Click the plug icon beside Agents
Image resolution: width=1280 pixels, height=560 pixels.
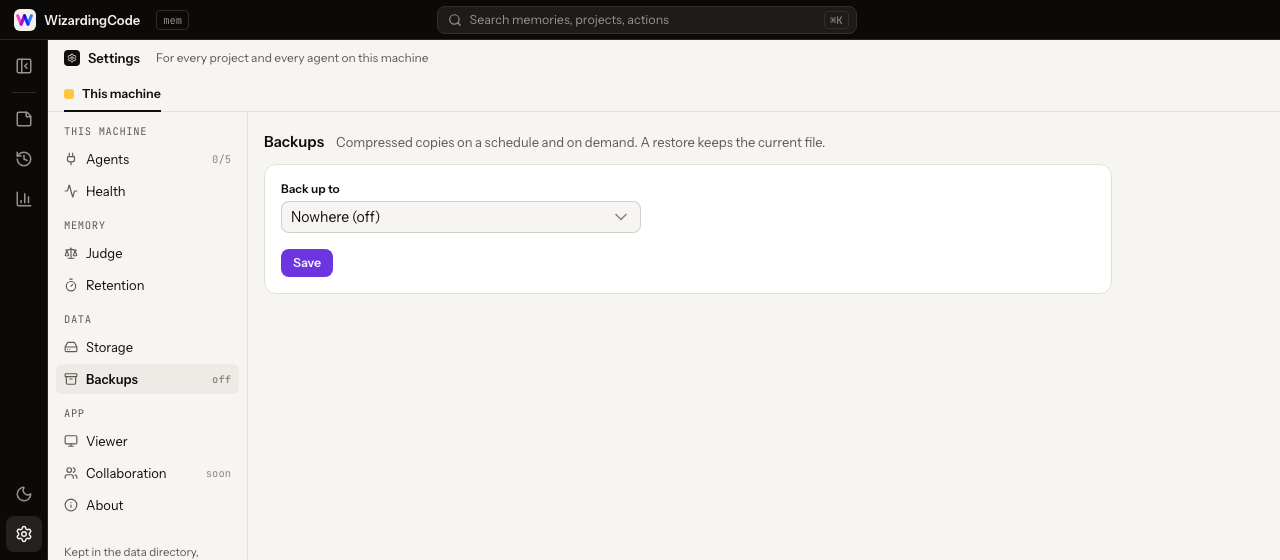tap(71, 159)
